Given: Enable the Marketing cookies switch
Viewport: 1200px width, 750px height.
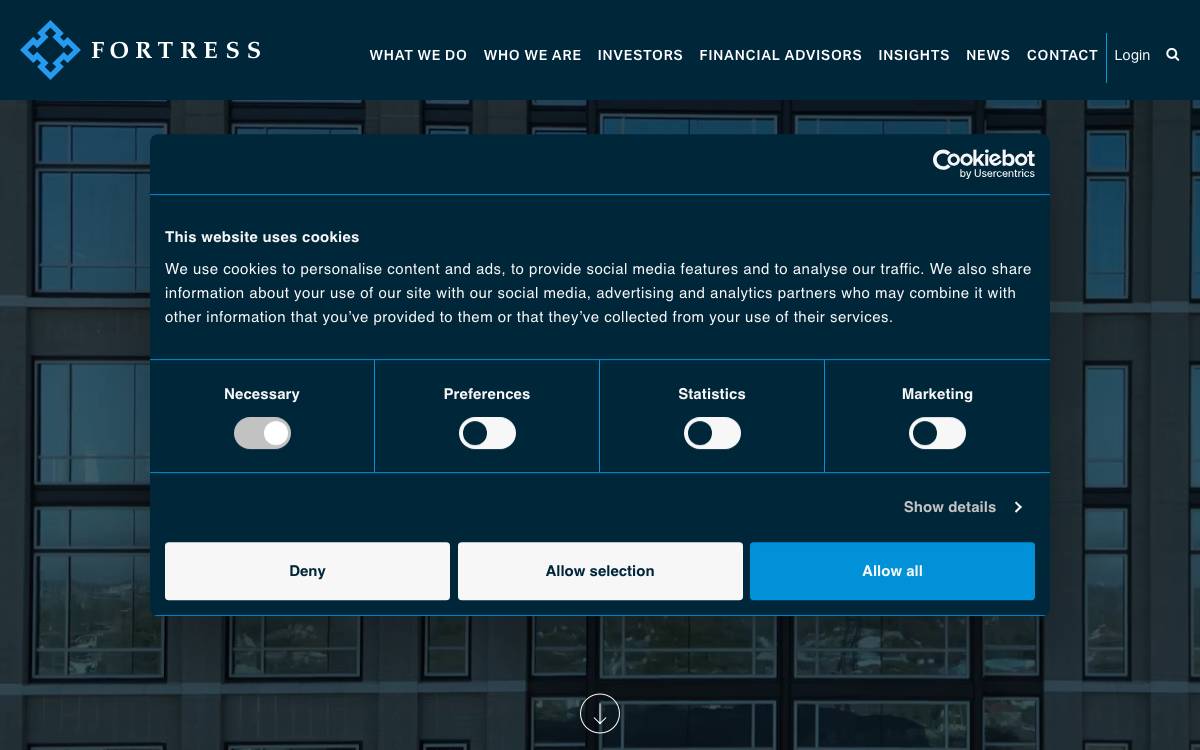Looking at the screenshot, I should [x=937, y=433].
